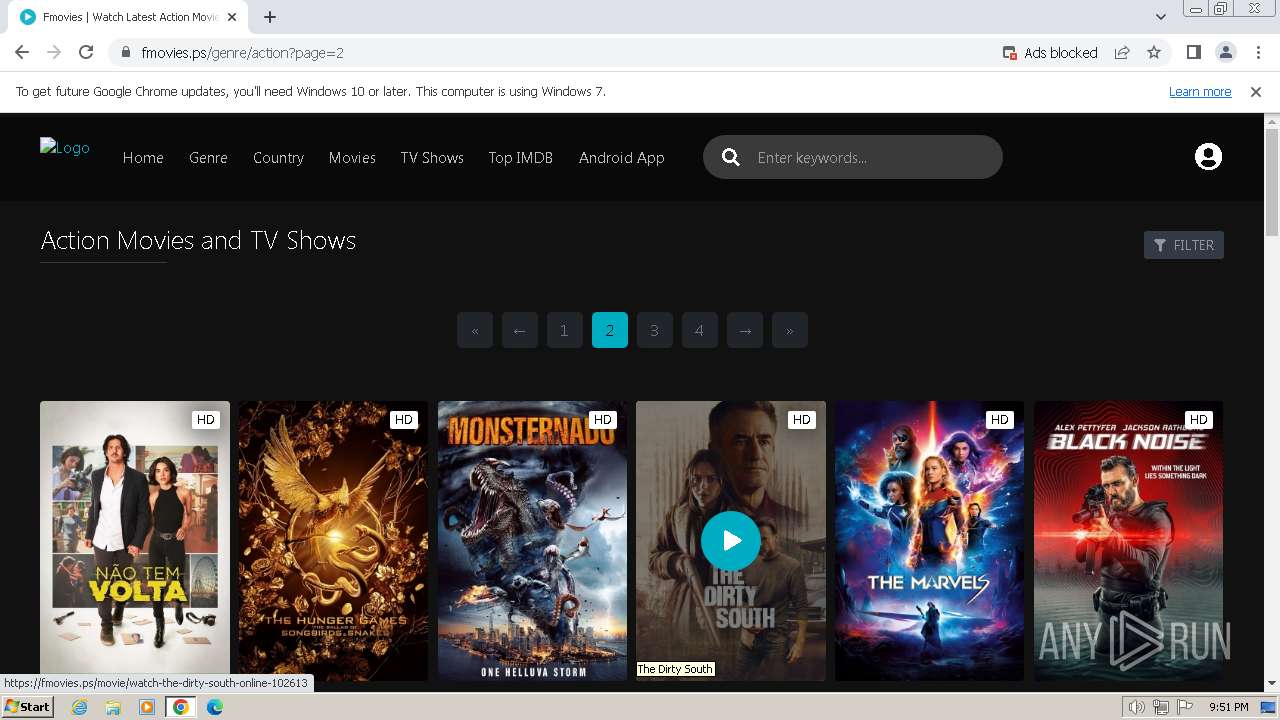This screenshot has height=720, width=1280.
Task: Open Internet Explorer from the taskbar
Action: coord(80,707)
